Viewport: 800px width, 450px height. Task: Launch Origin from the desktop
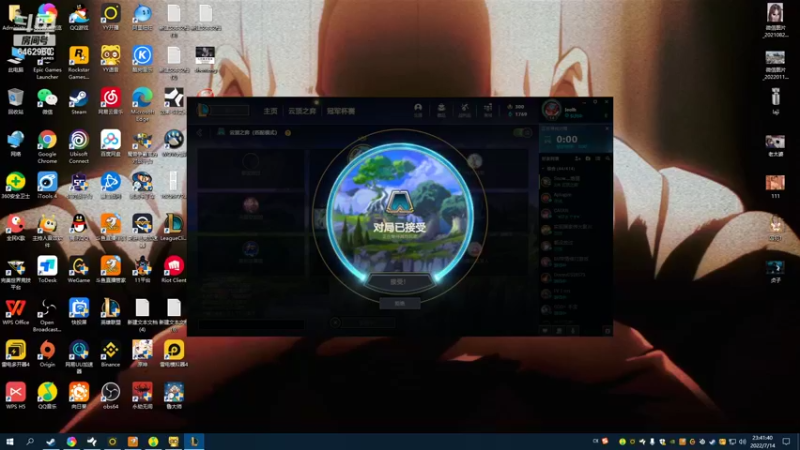click(47, 354)
